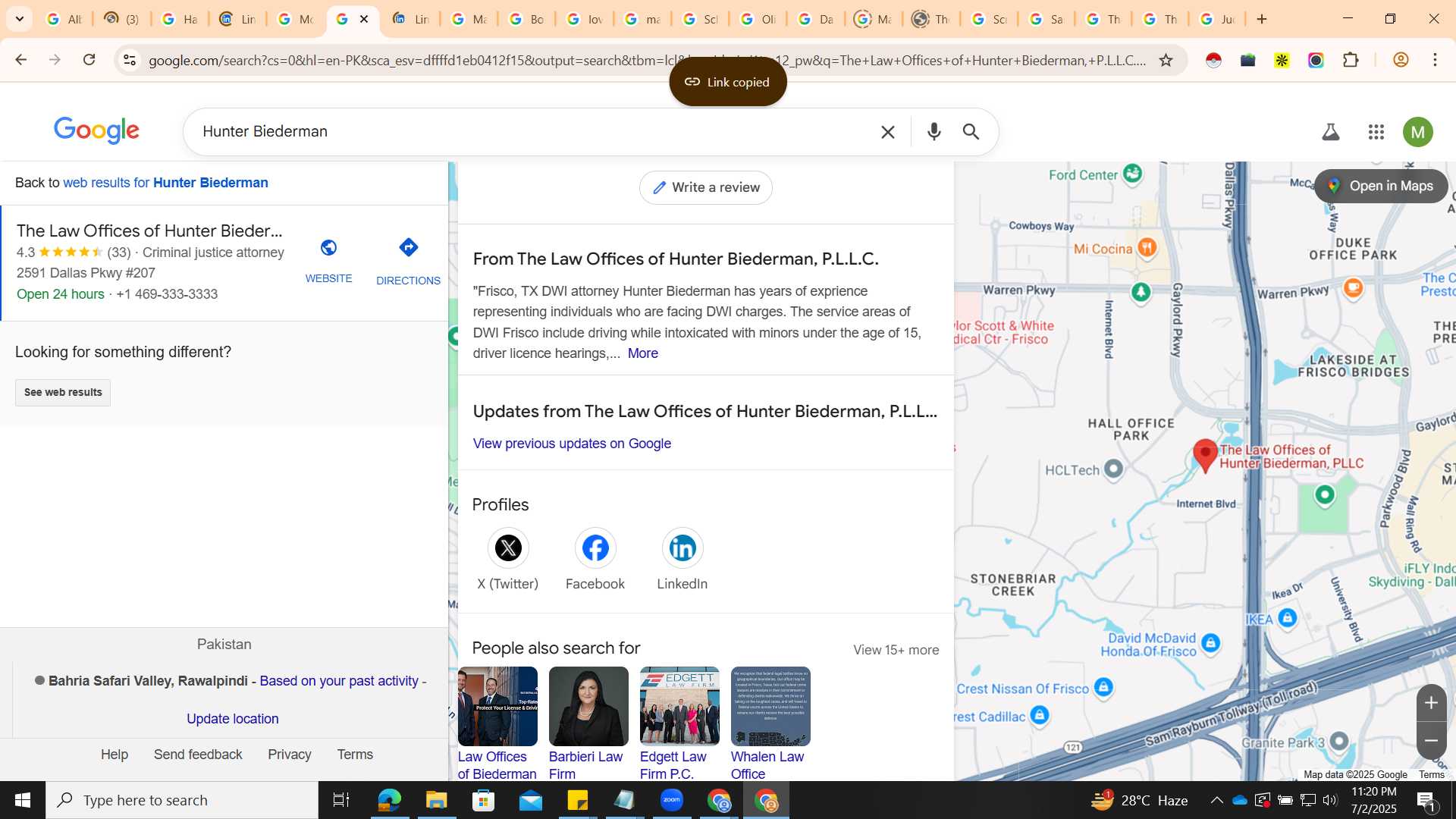Open Google Search Labs flask icon
Screen dimensions: 1456x819
pos(1331,132)
